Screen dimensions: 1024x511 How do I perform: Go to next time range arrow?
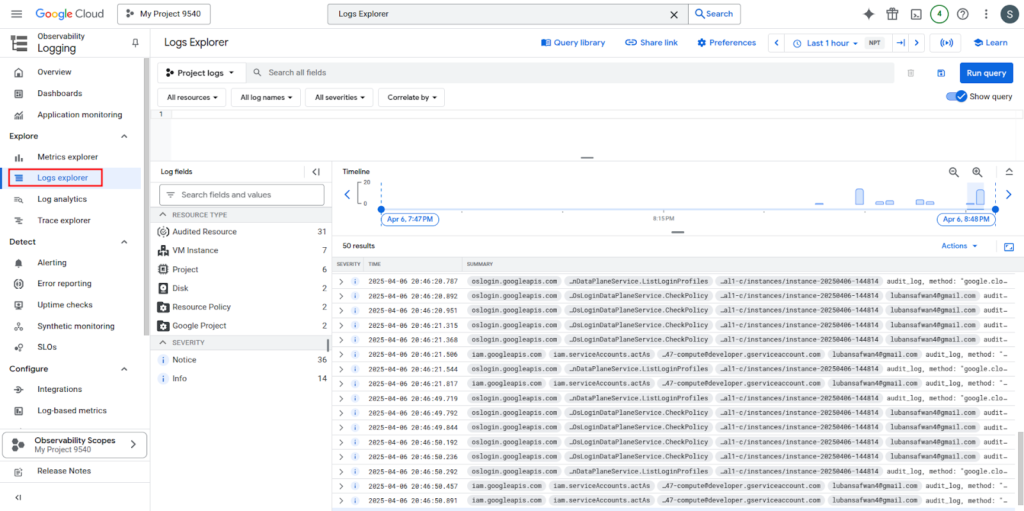[x=917, y=42]
